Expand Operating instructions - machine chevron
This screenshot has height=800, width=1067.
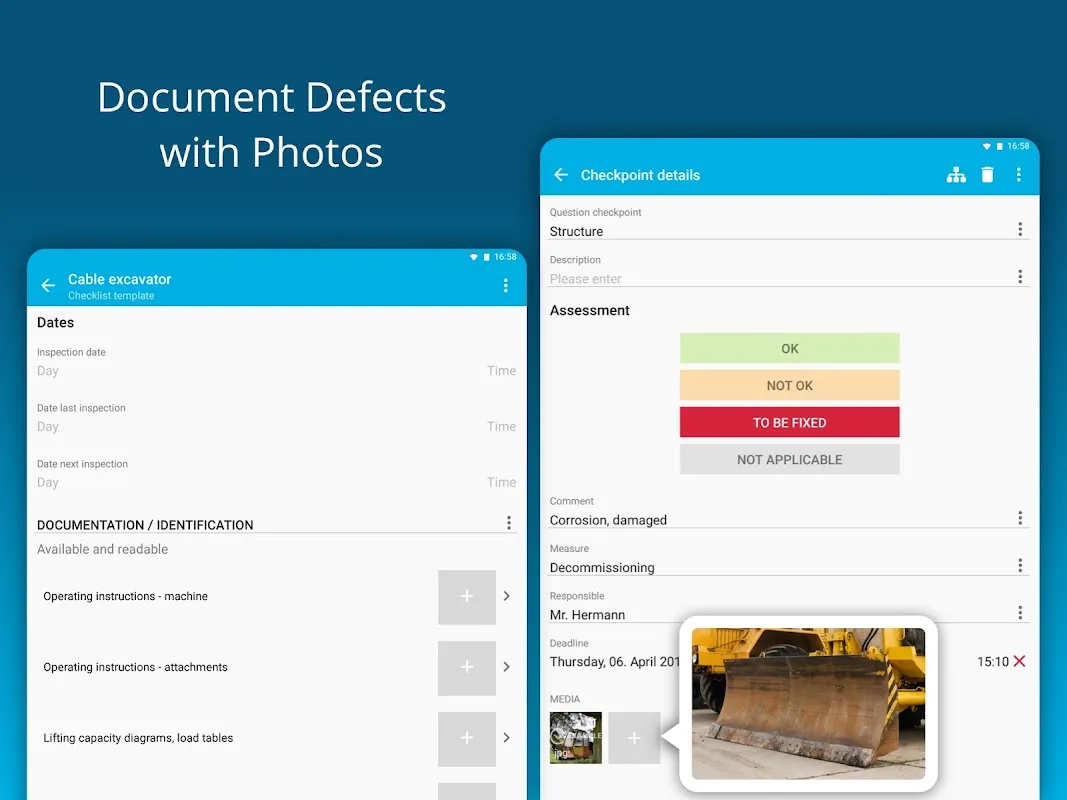tap(506, 596)
